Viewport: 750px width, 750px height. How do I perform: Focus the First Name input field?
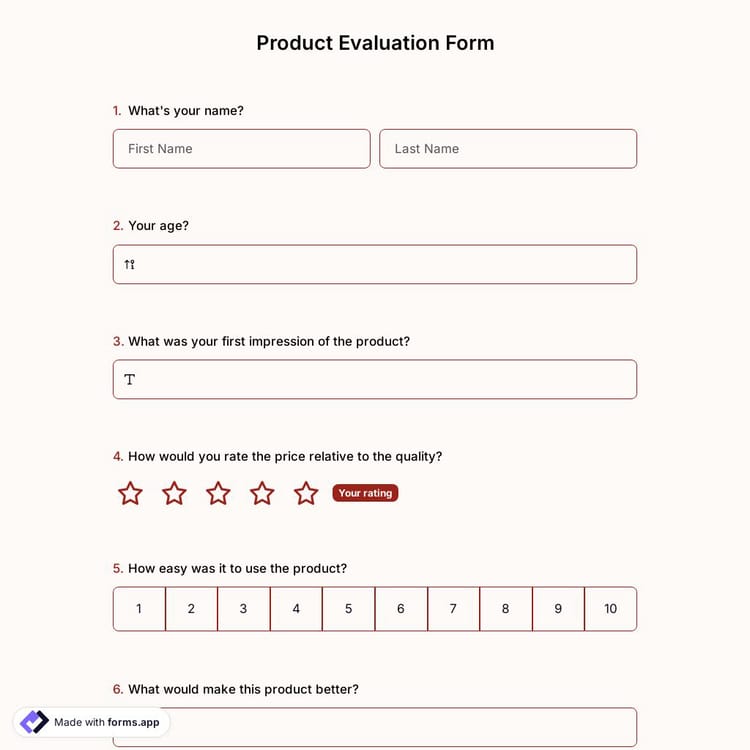(x=241, y=149)
